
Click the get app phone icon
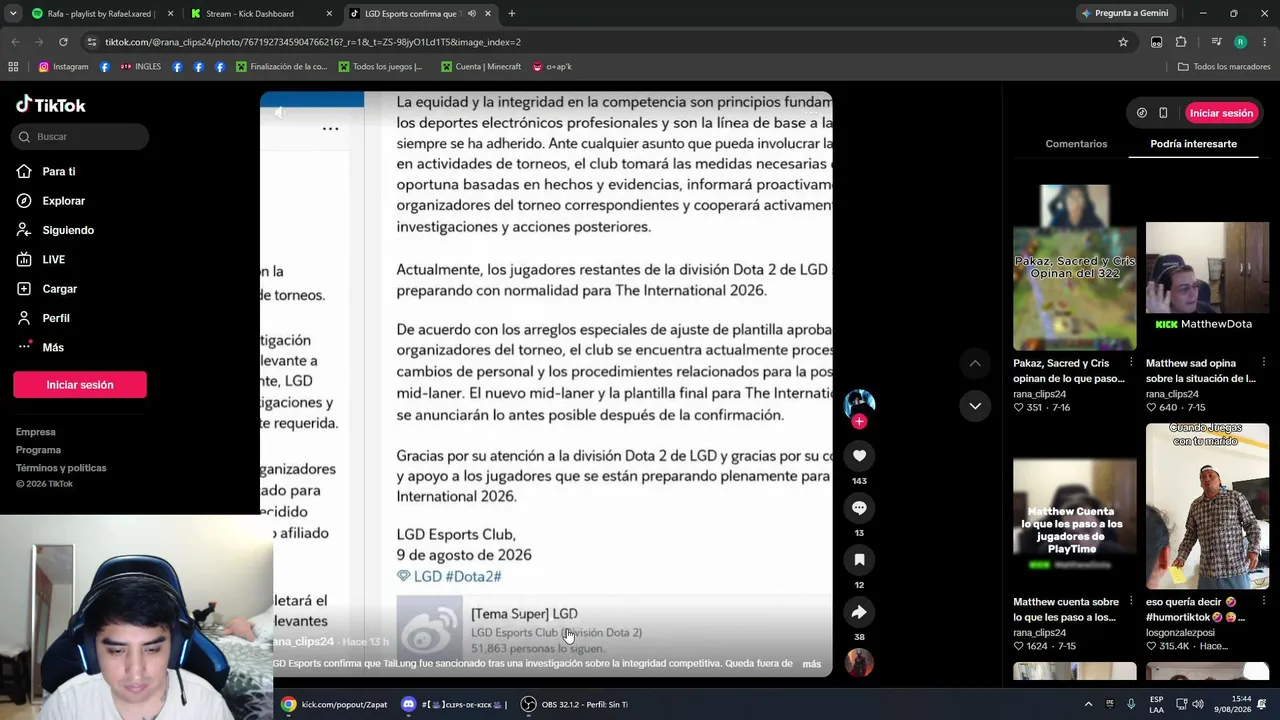[x=1163, y=113]
